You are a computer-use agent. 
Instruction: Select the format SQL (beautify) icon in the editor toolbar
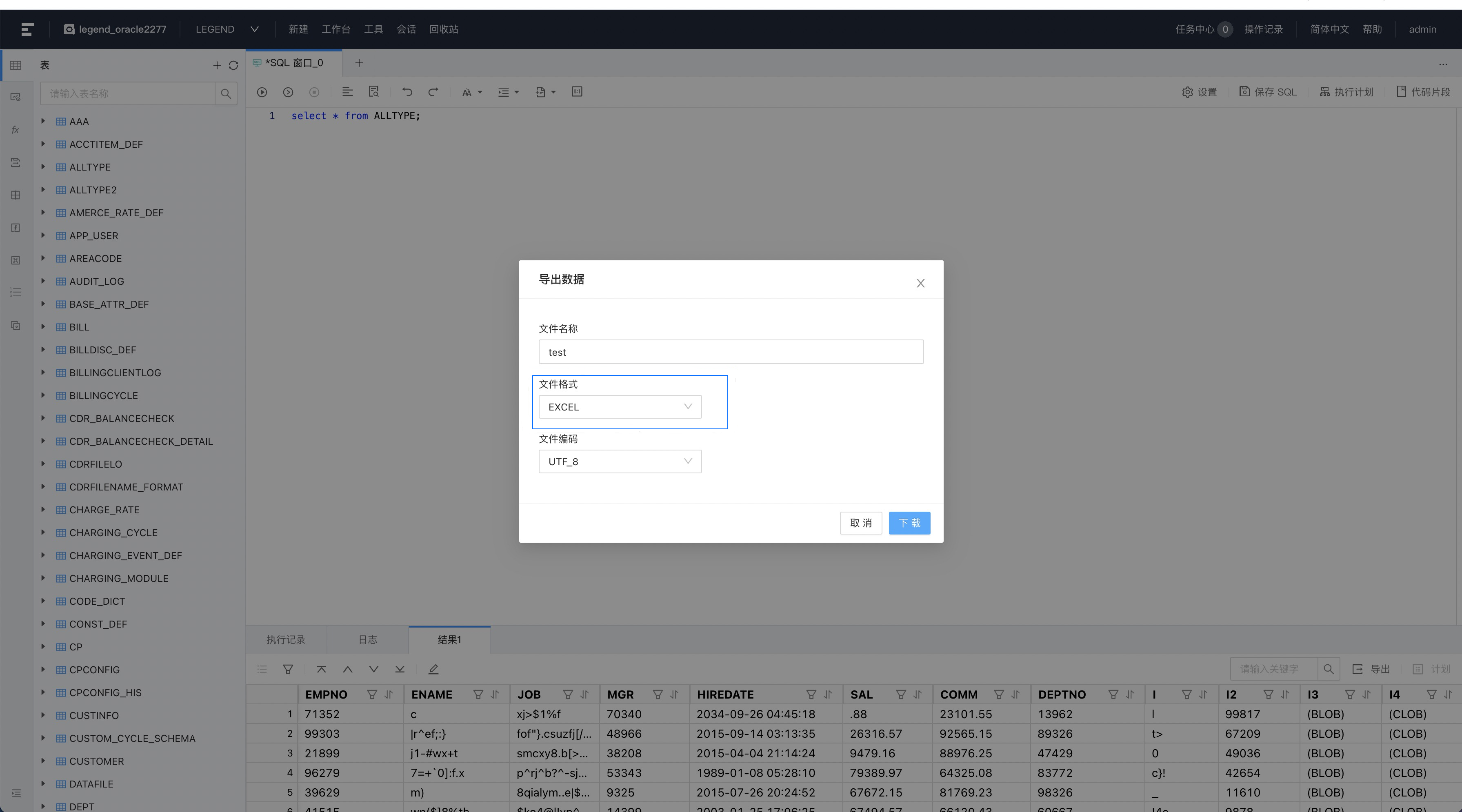pos(347,92)
